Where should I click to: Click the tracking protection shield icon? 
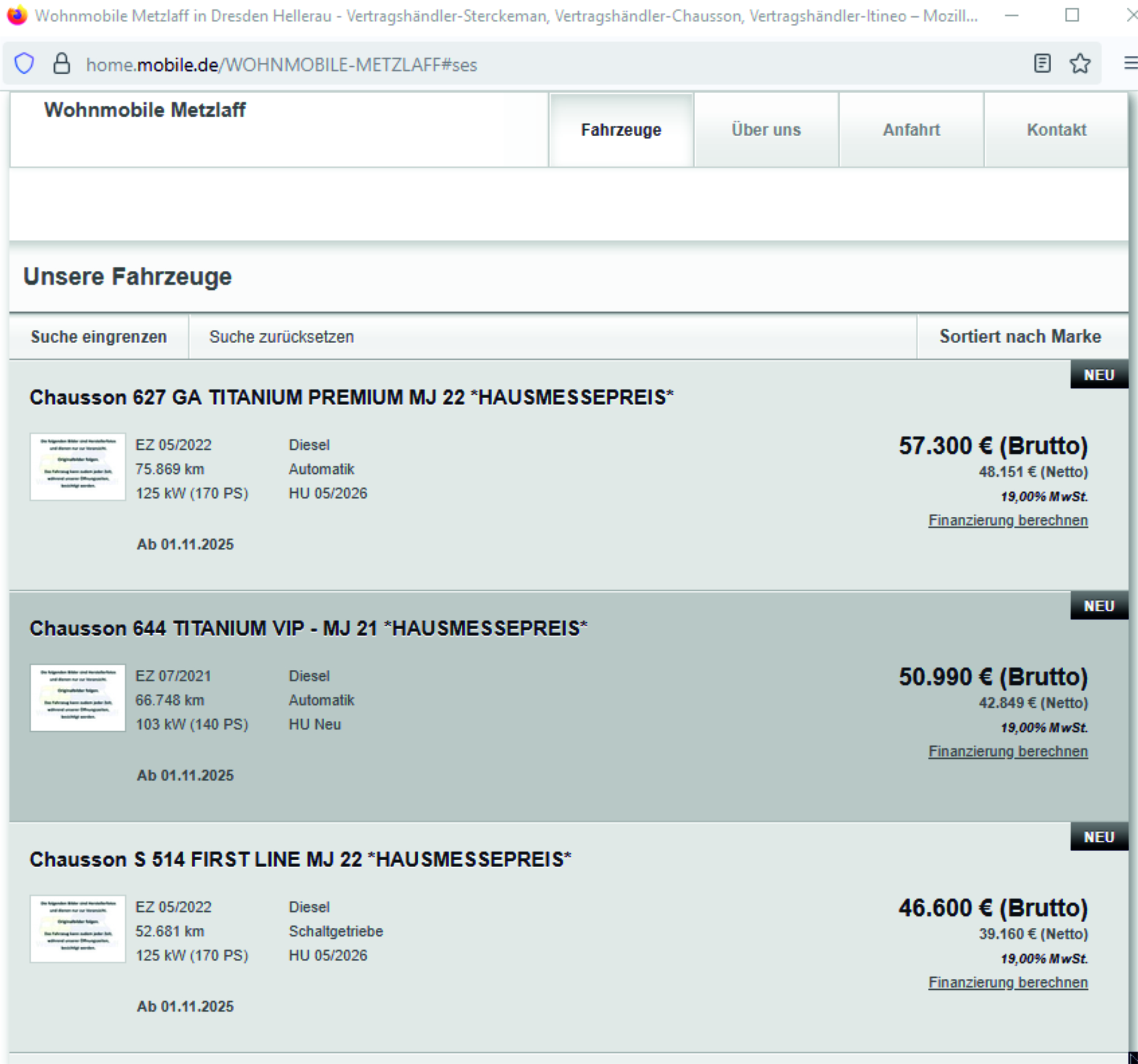(24, 64)
